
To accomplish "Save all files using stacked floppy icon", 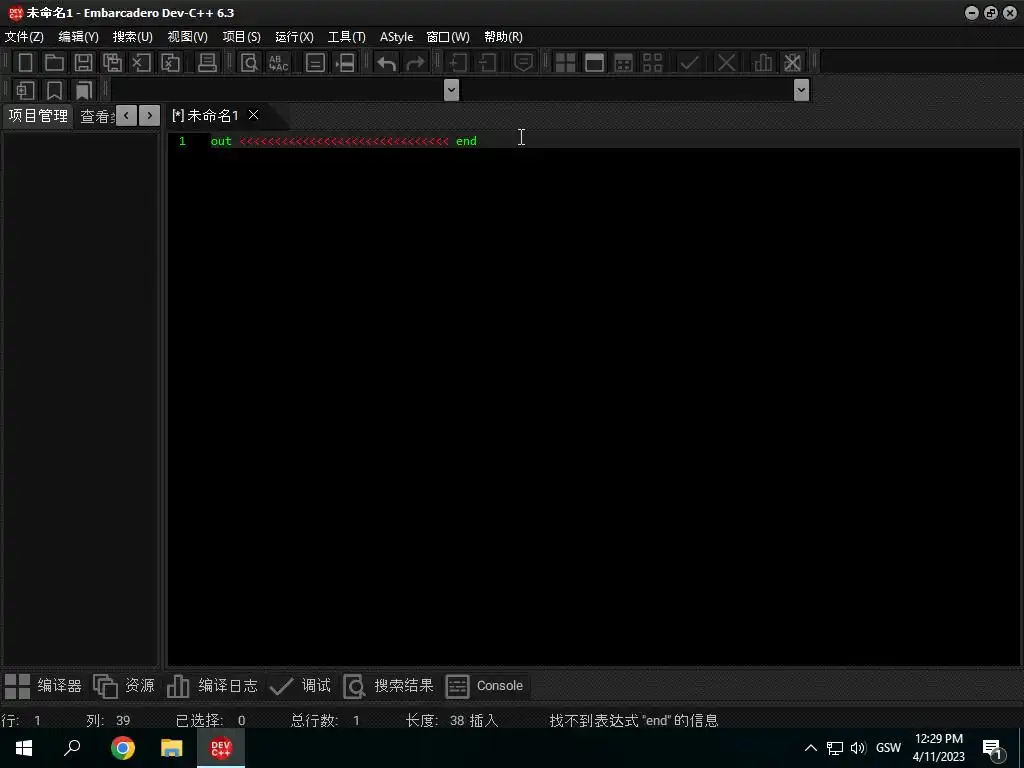I will click(112, 63).
